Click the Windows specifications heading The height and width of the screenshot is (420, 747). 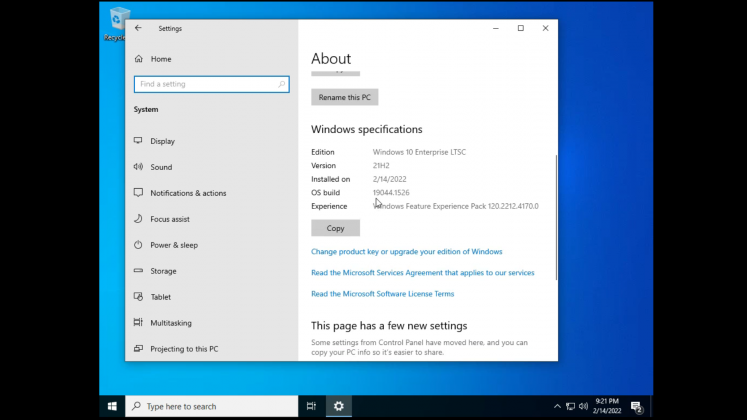(x=367, y=129)
